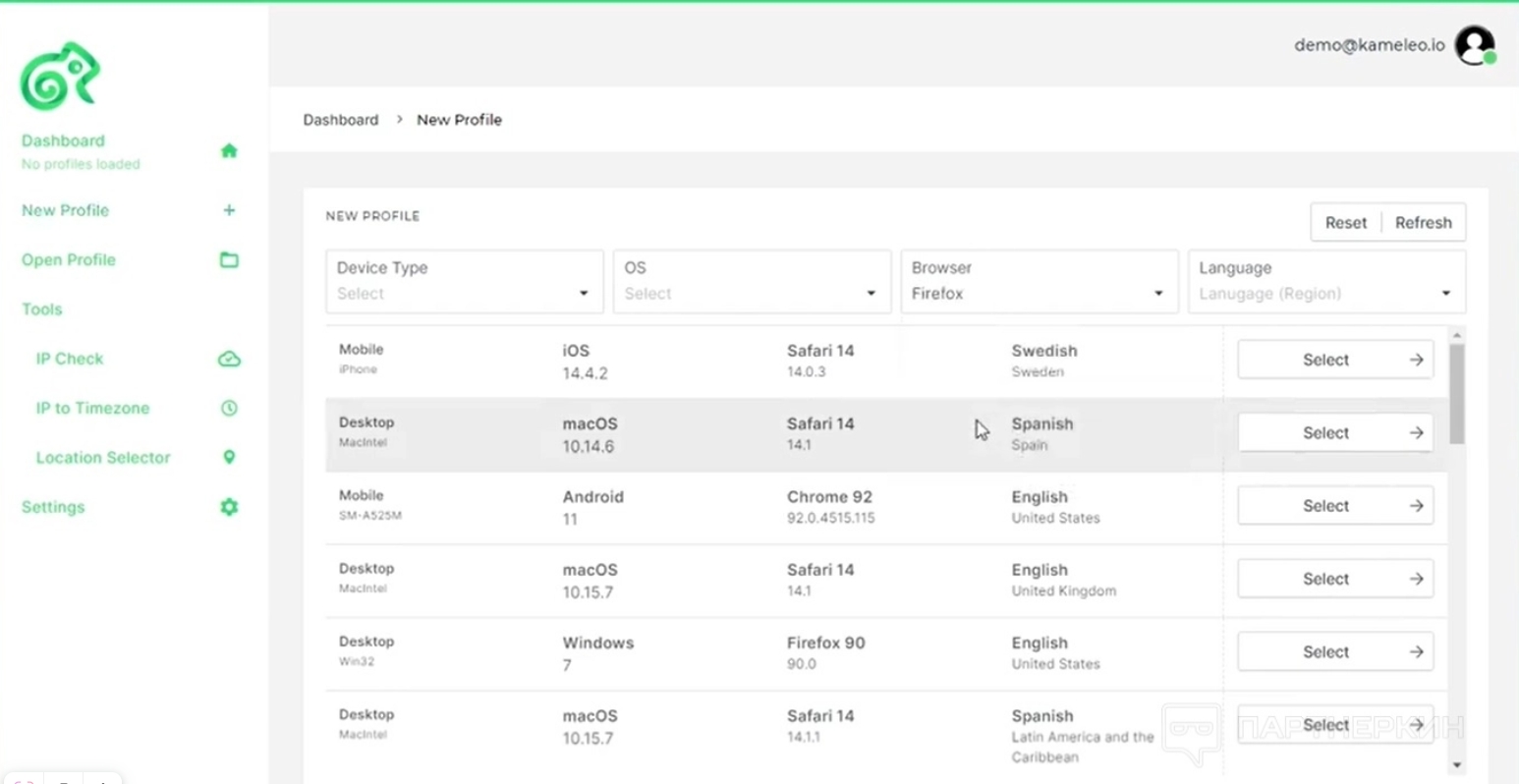This screenshot has width=1519, height=784.
Task: Select Tools in the sidebar
Action: [x=41, y=309]
